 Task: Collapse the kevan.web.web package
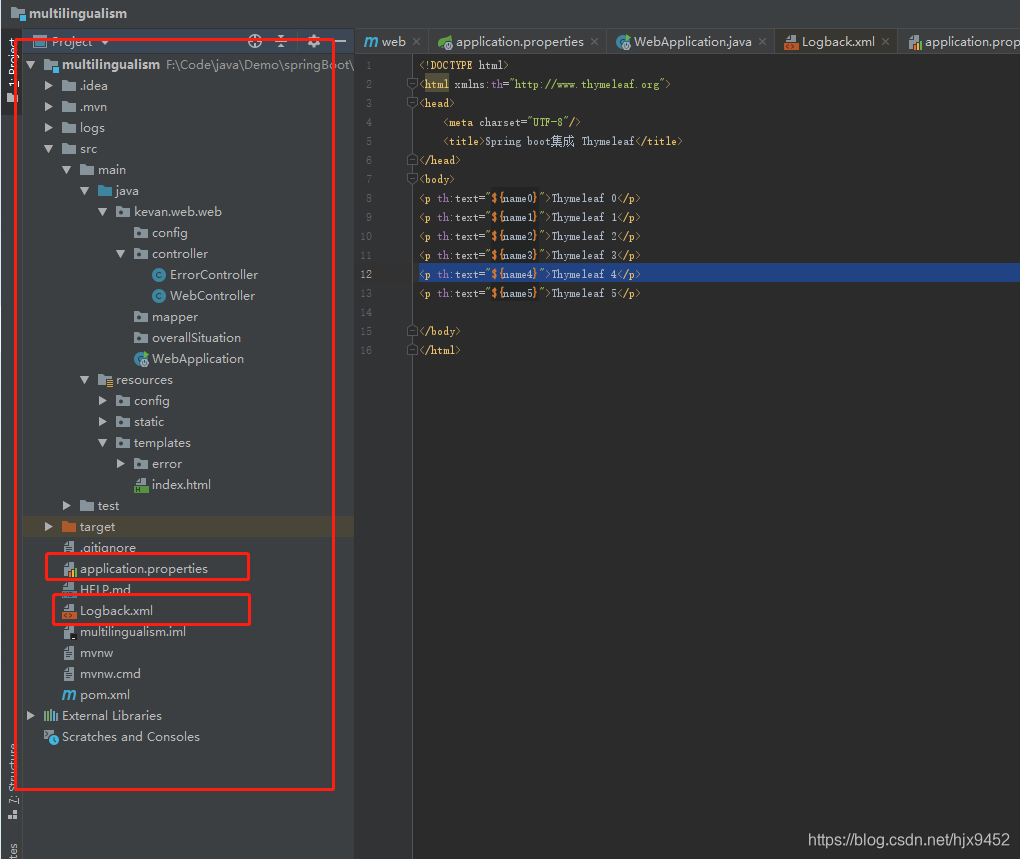(x=103, y=212)
